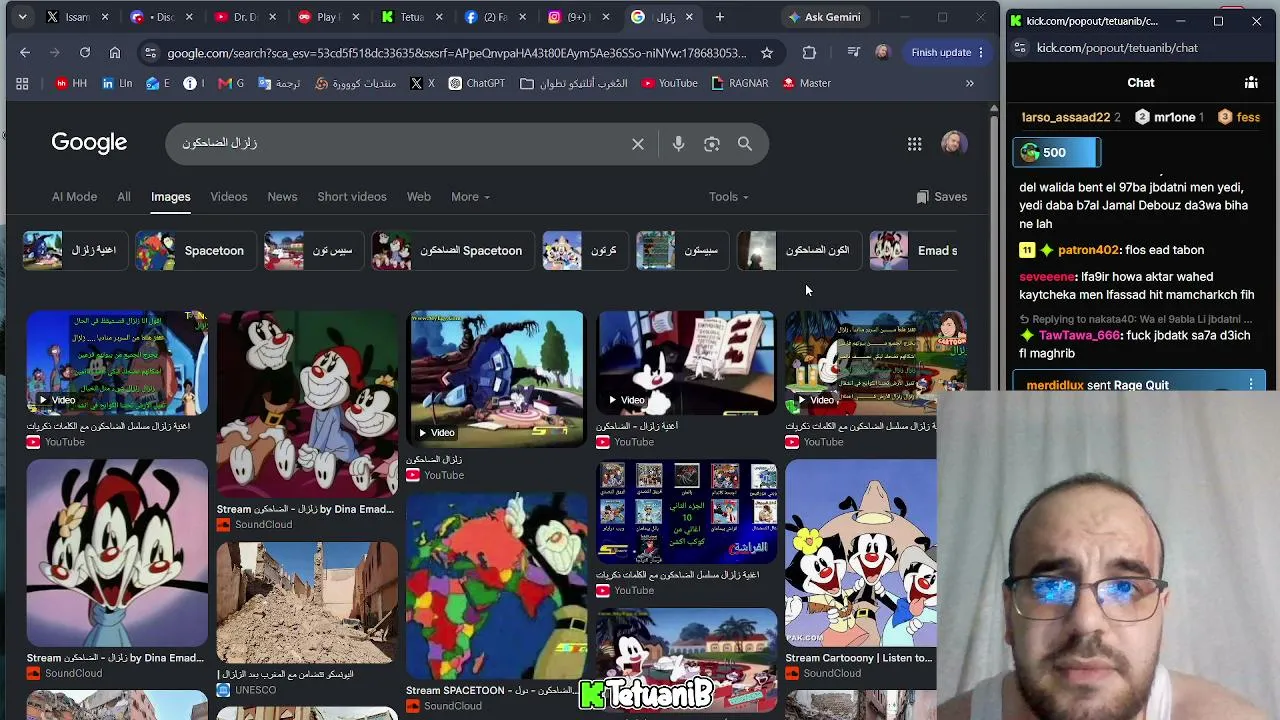Click the Google search input field

click(400, 144)
